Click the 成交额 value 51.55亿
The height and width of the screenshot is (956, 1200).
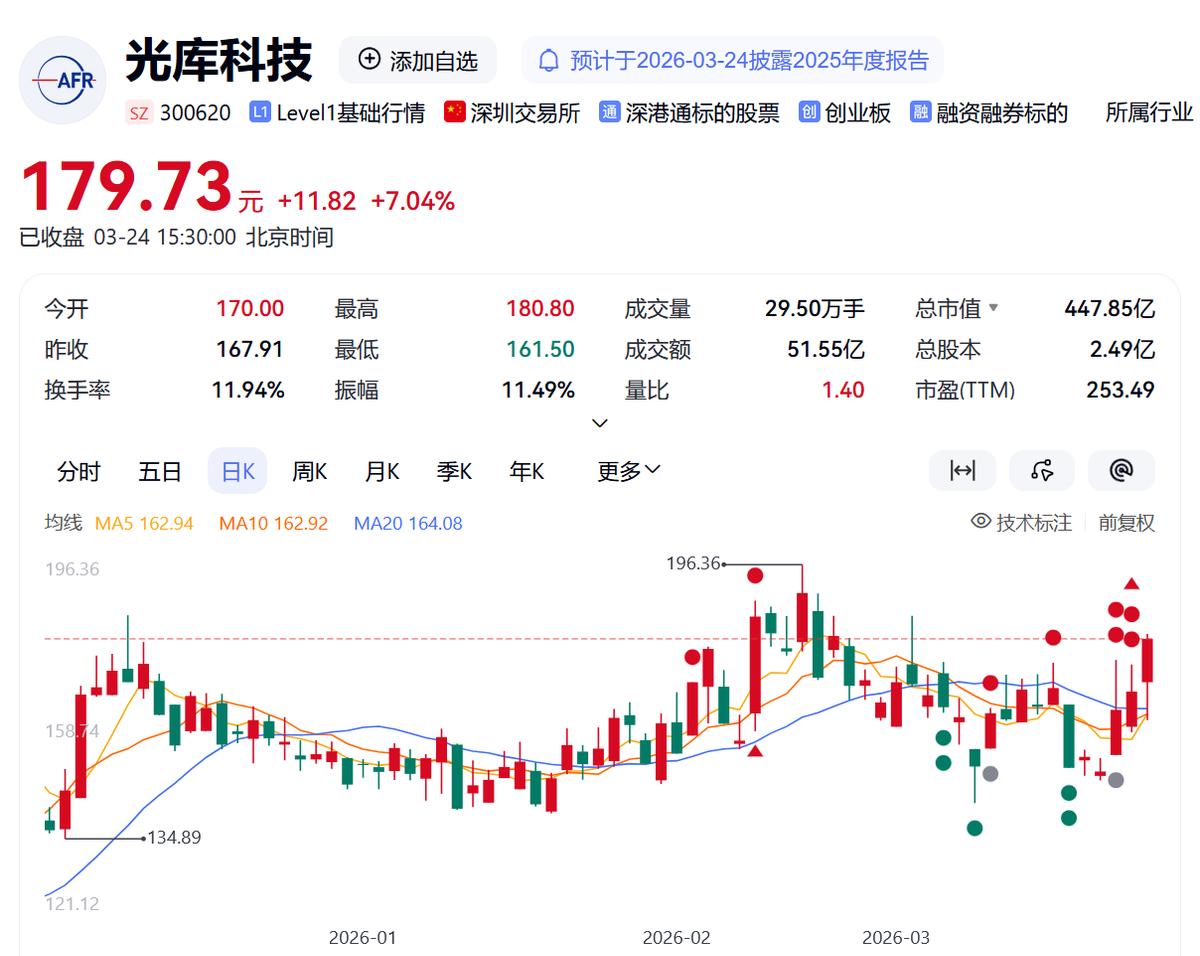(x=826, y=350)
